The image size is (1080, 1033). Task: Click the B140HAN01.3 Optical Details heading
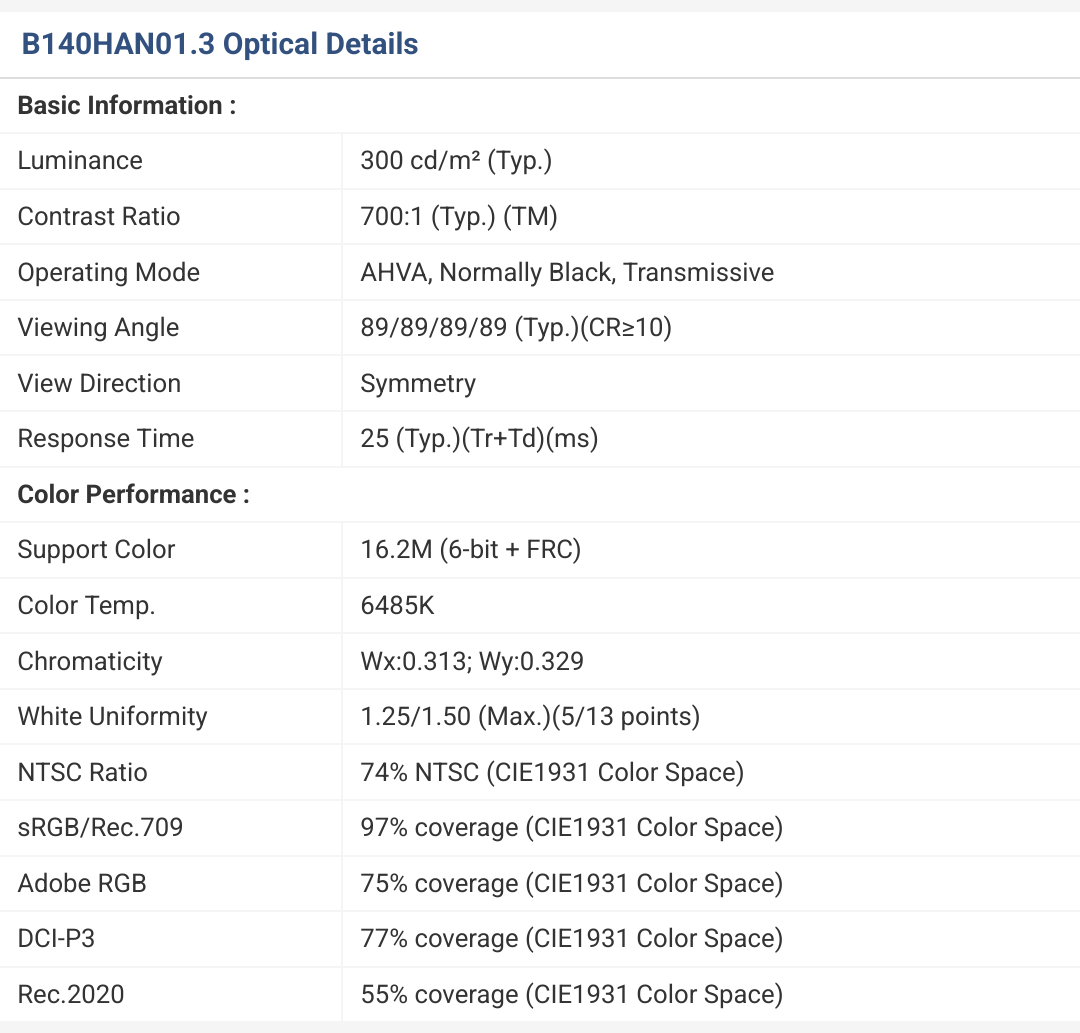(x=220, y=44)
